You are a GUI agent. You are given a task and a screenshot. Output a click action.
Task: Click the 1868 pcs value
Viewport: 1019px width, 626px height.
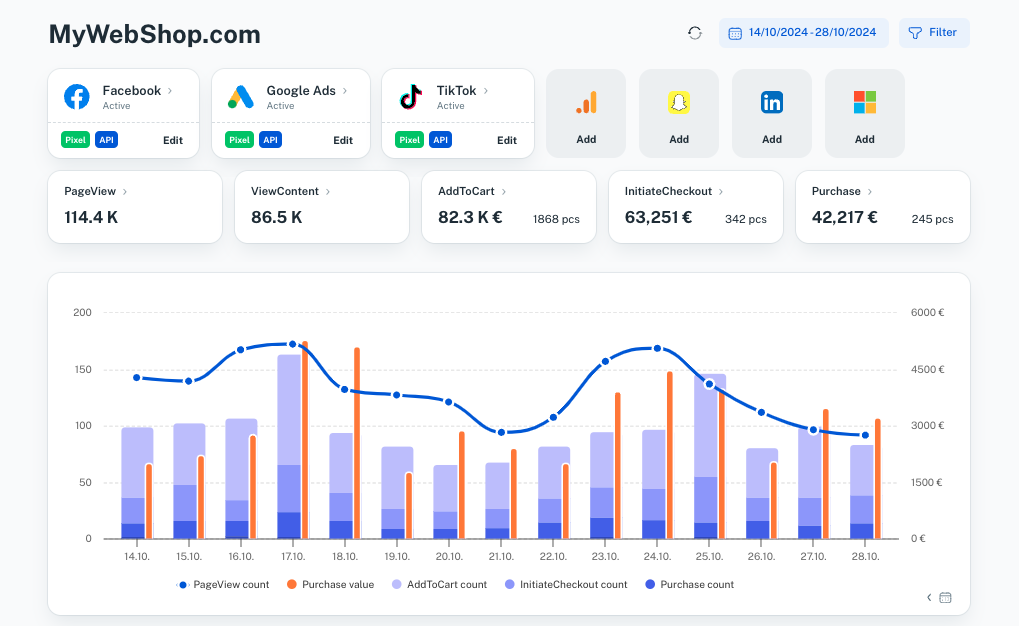click(556, 219)
